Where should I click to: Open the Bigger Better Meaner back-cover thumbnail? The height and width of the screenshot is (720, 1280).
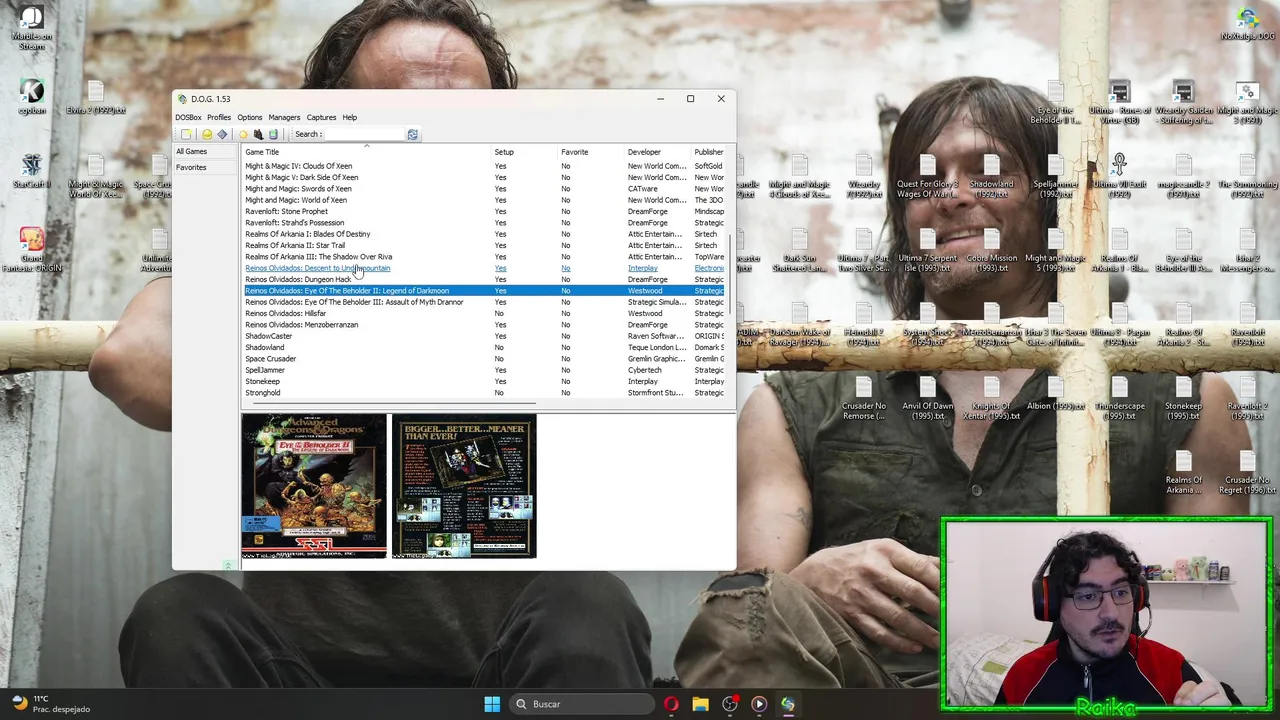click(464, 486)
